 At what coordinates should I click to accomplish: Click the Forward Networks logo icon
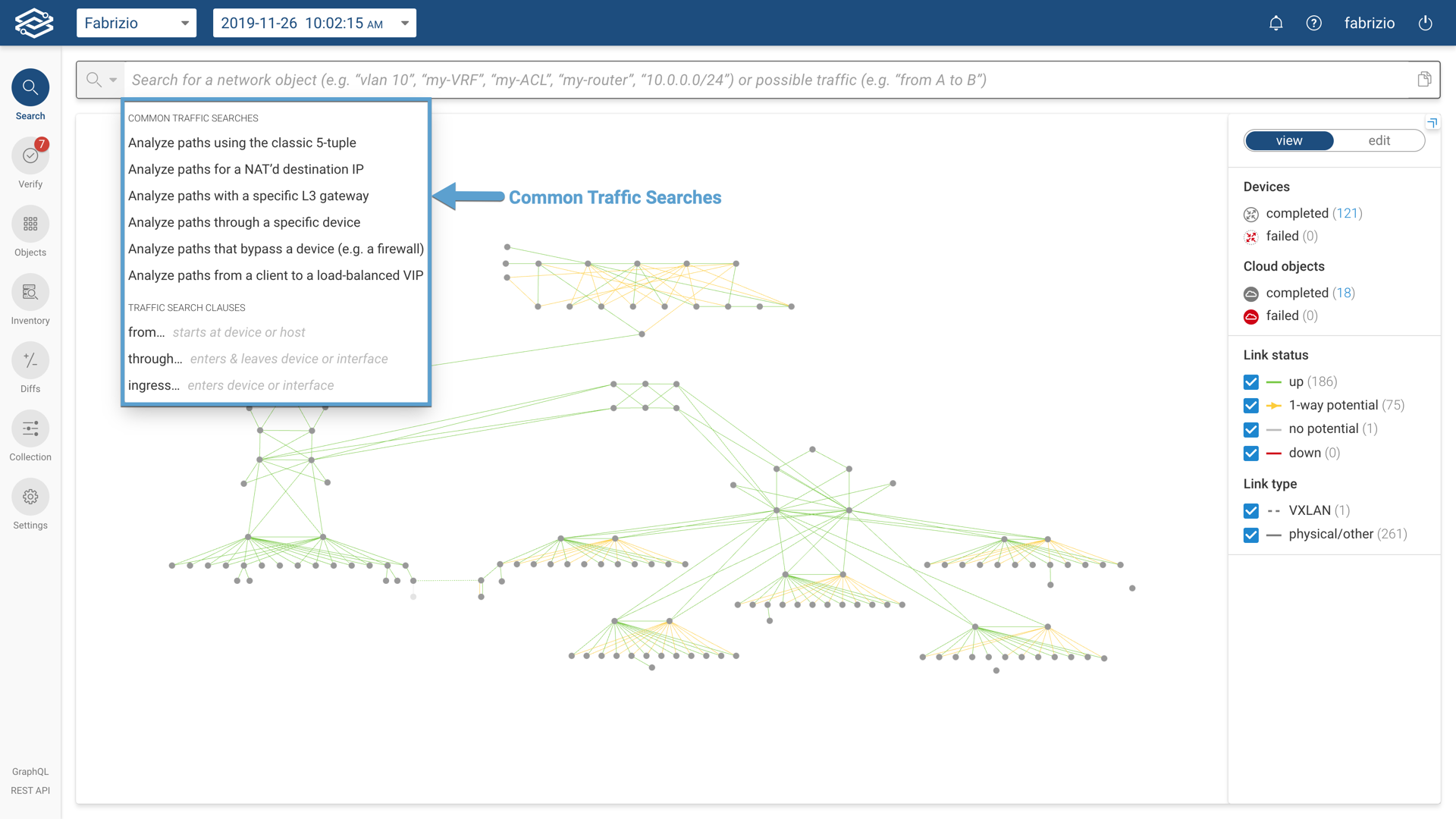coord(34,23)
